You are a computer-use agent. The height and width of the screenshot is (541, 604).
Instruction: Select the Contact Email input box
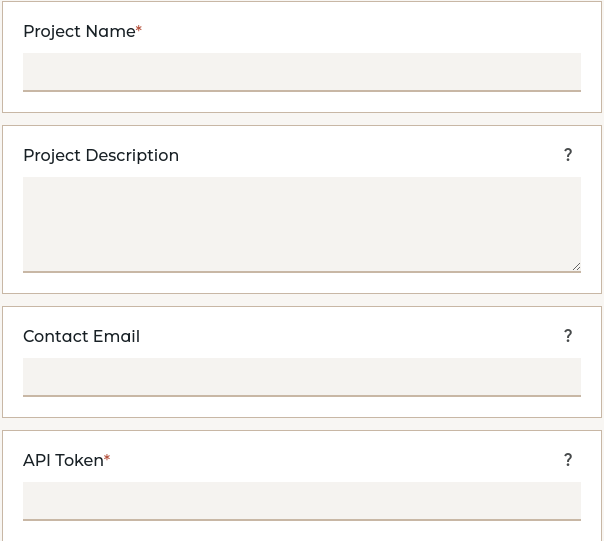pos(301,376)
